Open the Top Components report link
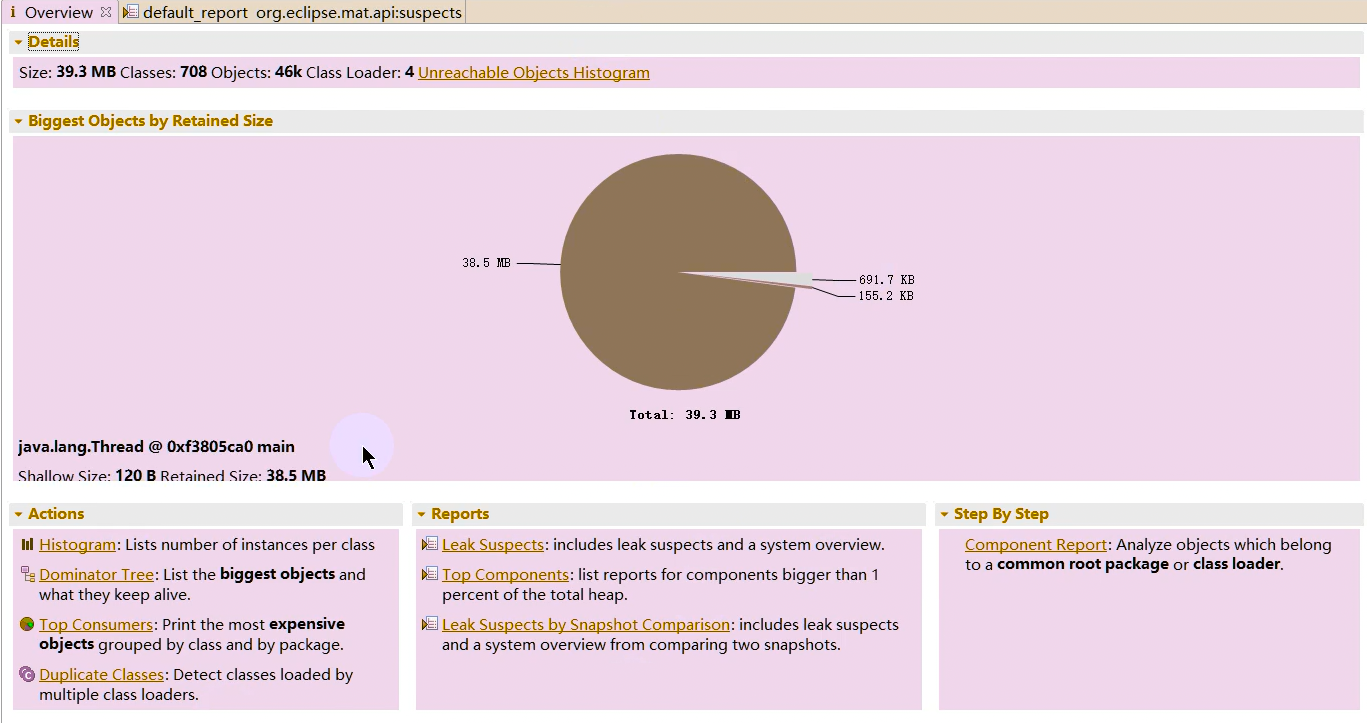1367x723 pixels. (506, 574)
